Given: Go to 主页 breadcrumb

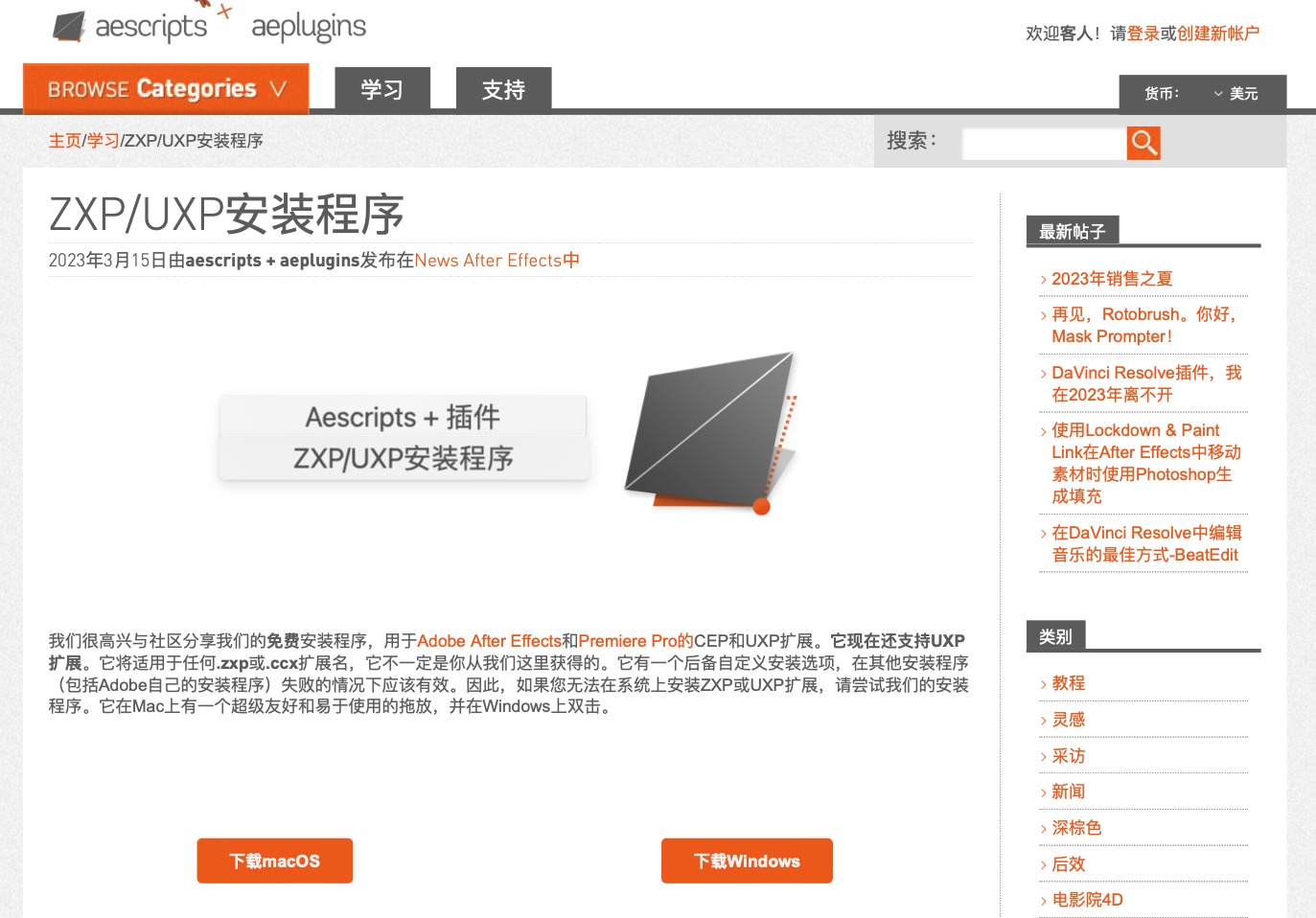Looking at the screenshot, I should click(x=65, y=141).
